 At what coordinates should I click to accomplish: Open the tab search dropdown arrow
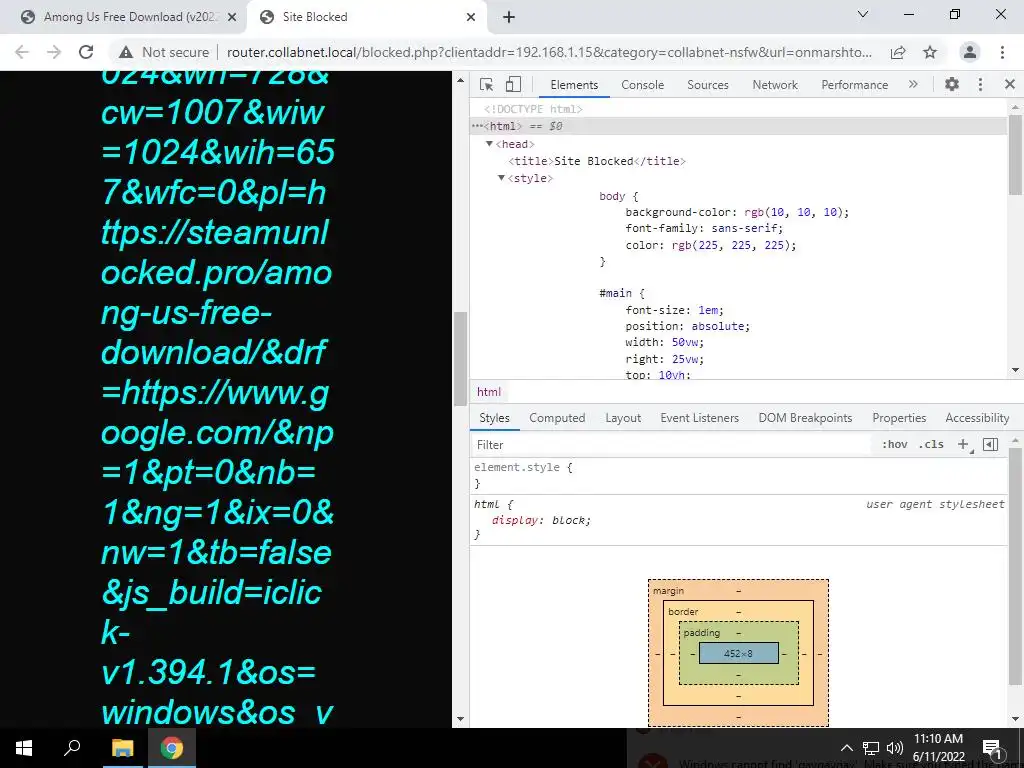863,14
